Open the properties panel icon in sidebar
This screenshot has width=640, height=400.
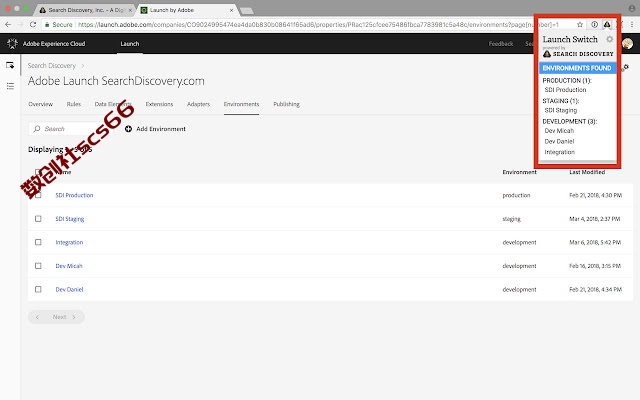pos(10,65)
